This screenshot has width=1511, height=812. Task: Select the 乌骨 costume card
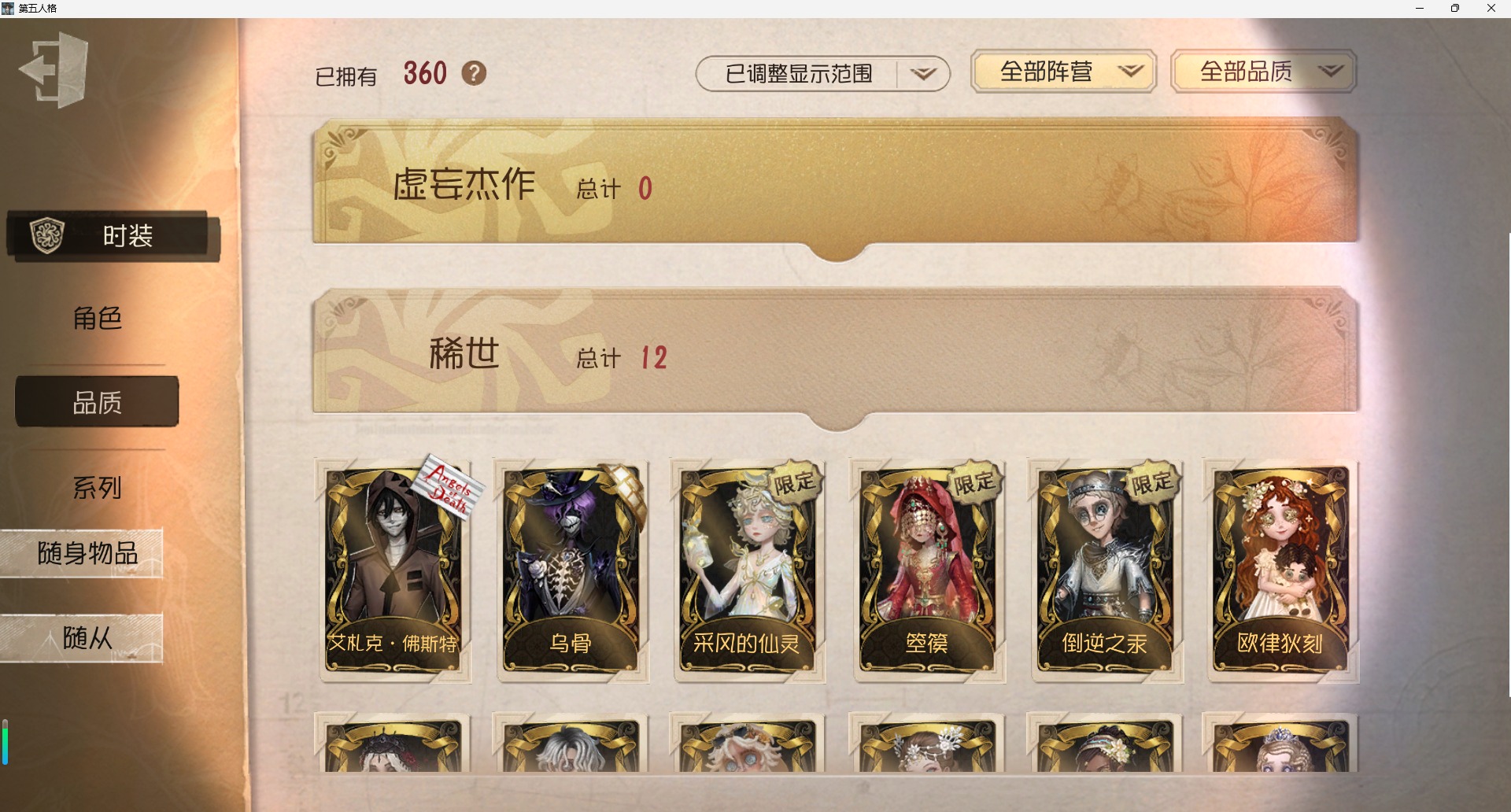point(571,570)
